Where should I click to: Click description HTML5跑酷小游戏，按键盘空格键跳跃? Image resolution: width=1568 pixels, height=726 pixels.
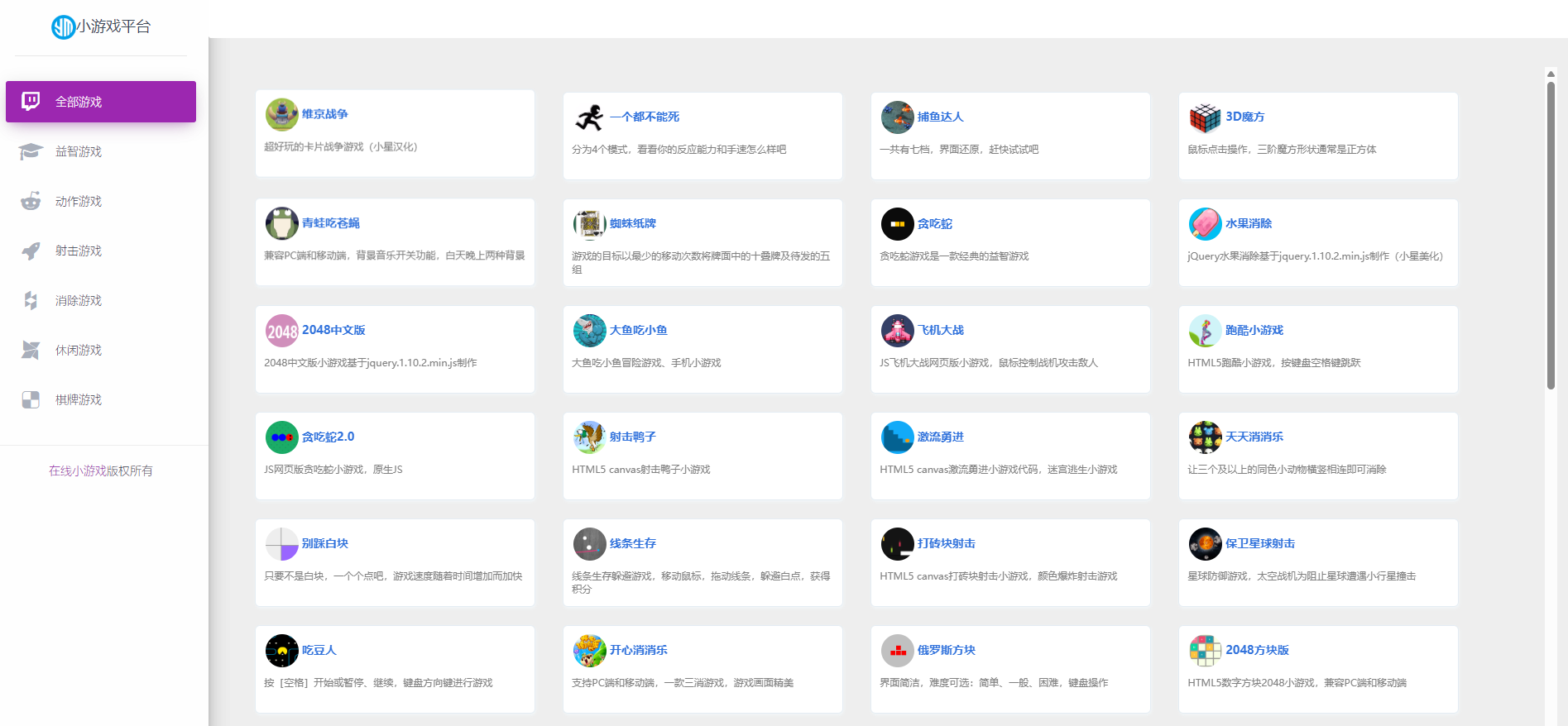pos(1274,363)
